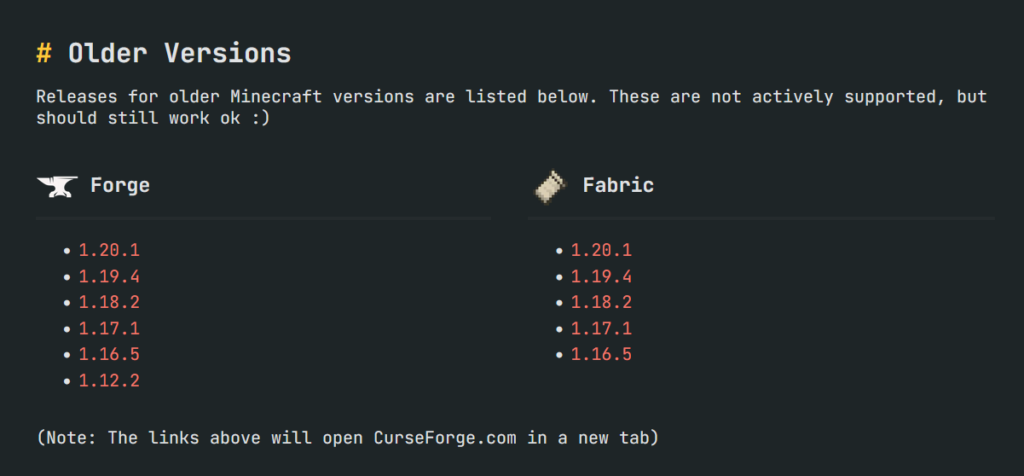Click the "Forge" section heading label

click(x=120, y=186)
